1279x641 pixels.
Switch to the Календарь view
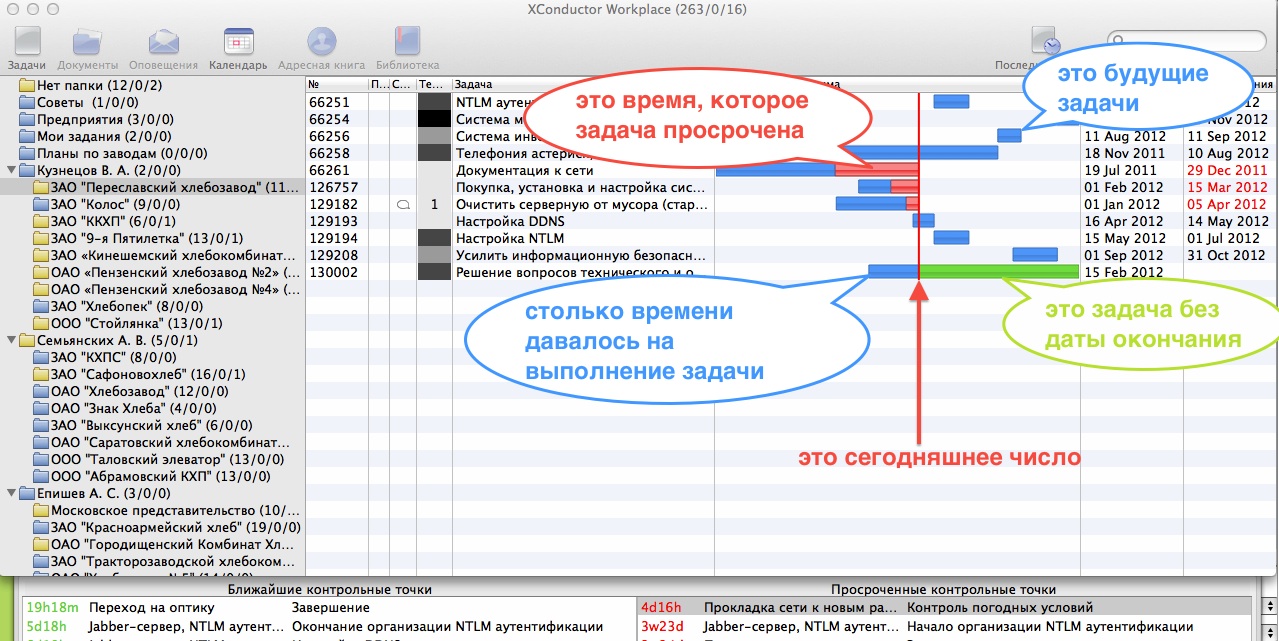[238, 43]
